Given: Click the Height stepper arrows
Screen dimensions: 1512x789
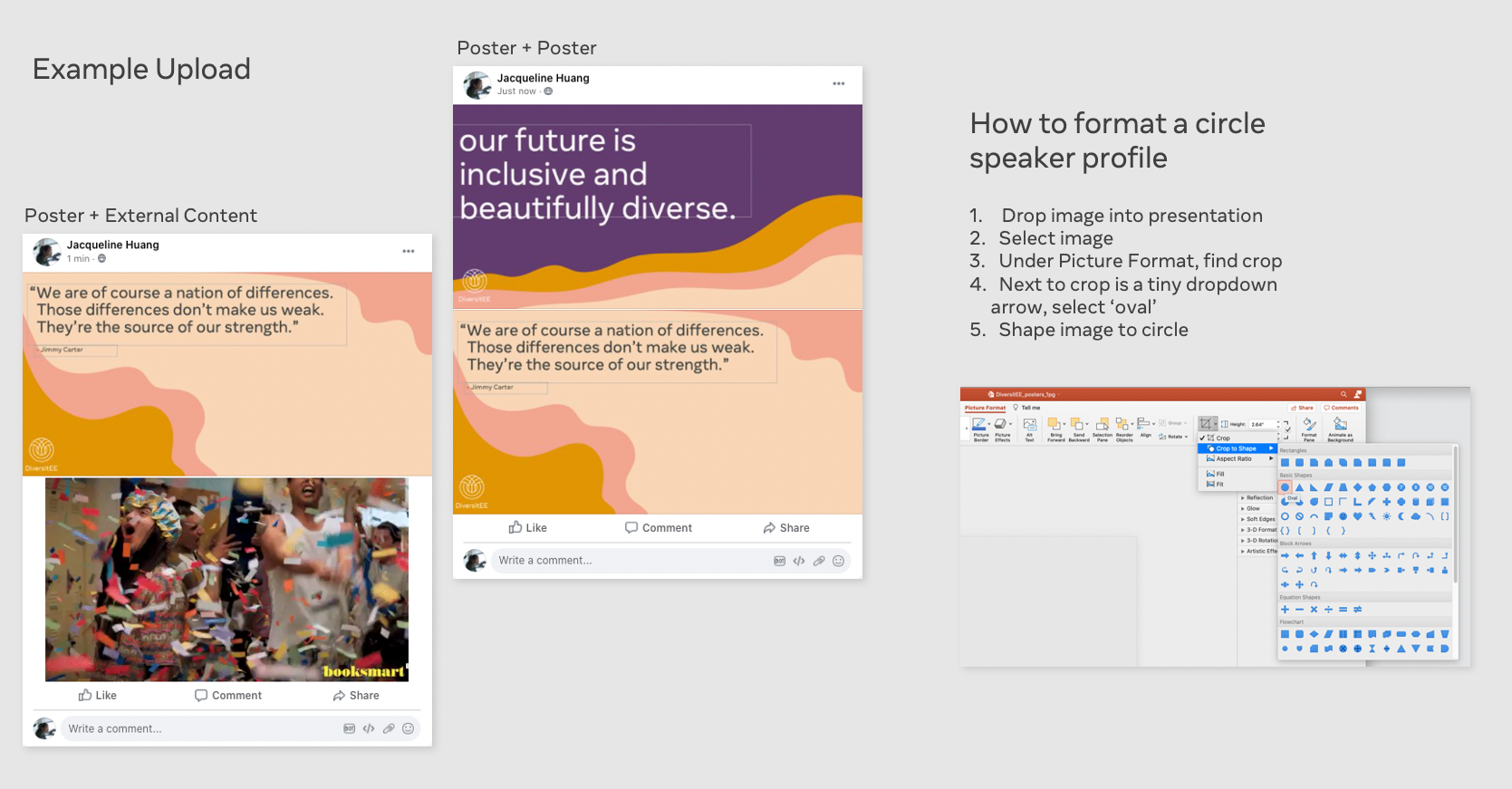Looking at the screenshot, I should pyautogui.click(x=1278, y=424).
